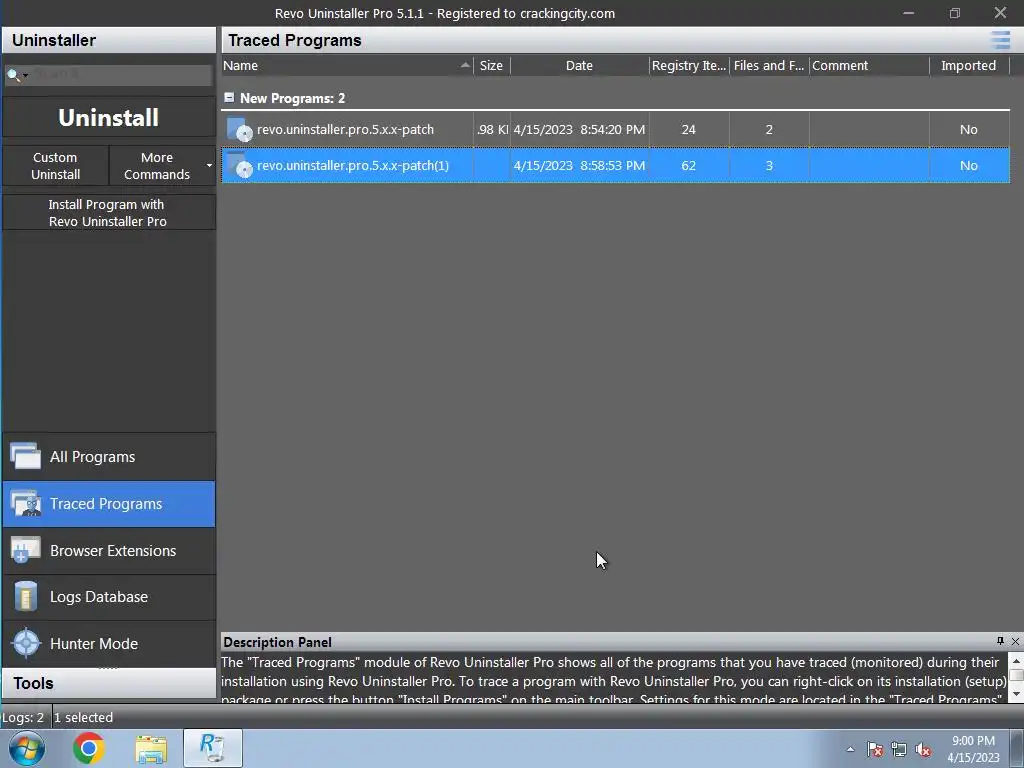
Task: Click Install Program with Revo Uninstaller Pro
Action: click(108, 213)
